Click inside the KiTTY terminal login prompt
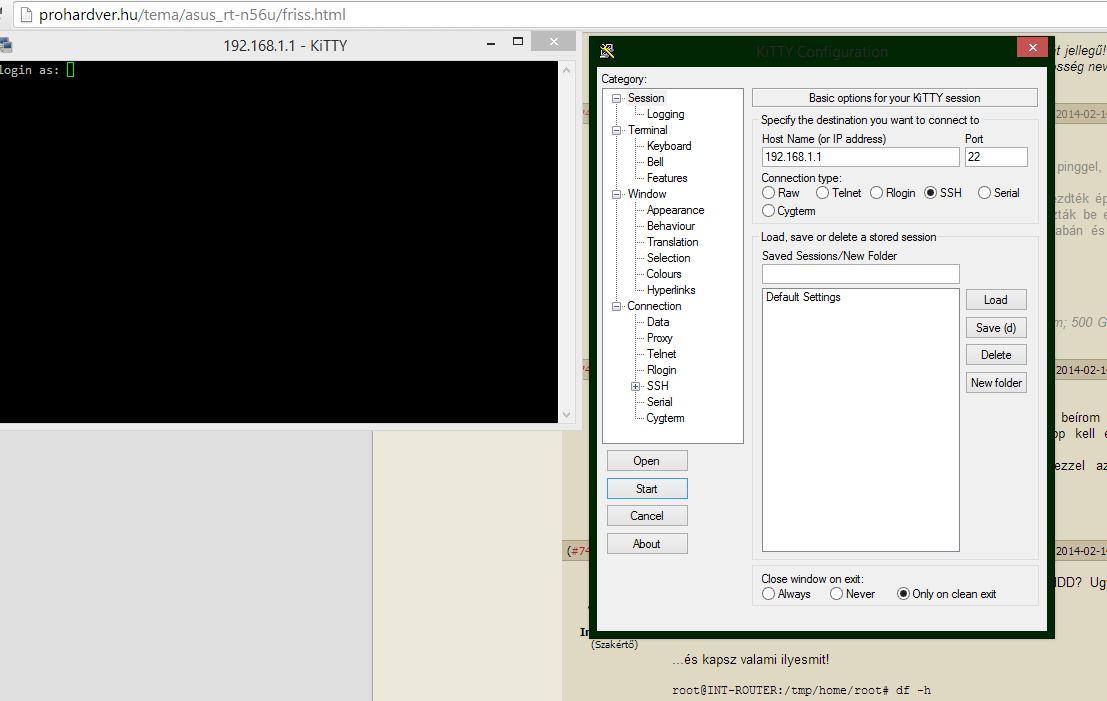Viewport: 1107px width, 701px height. coord(70,70)
